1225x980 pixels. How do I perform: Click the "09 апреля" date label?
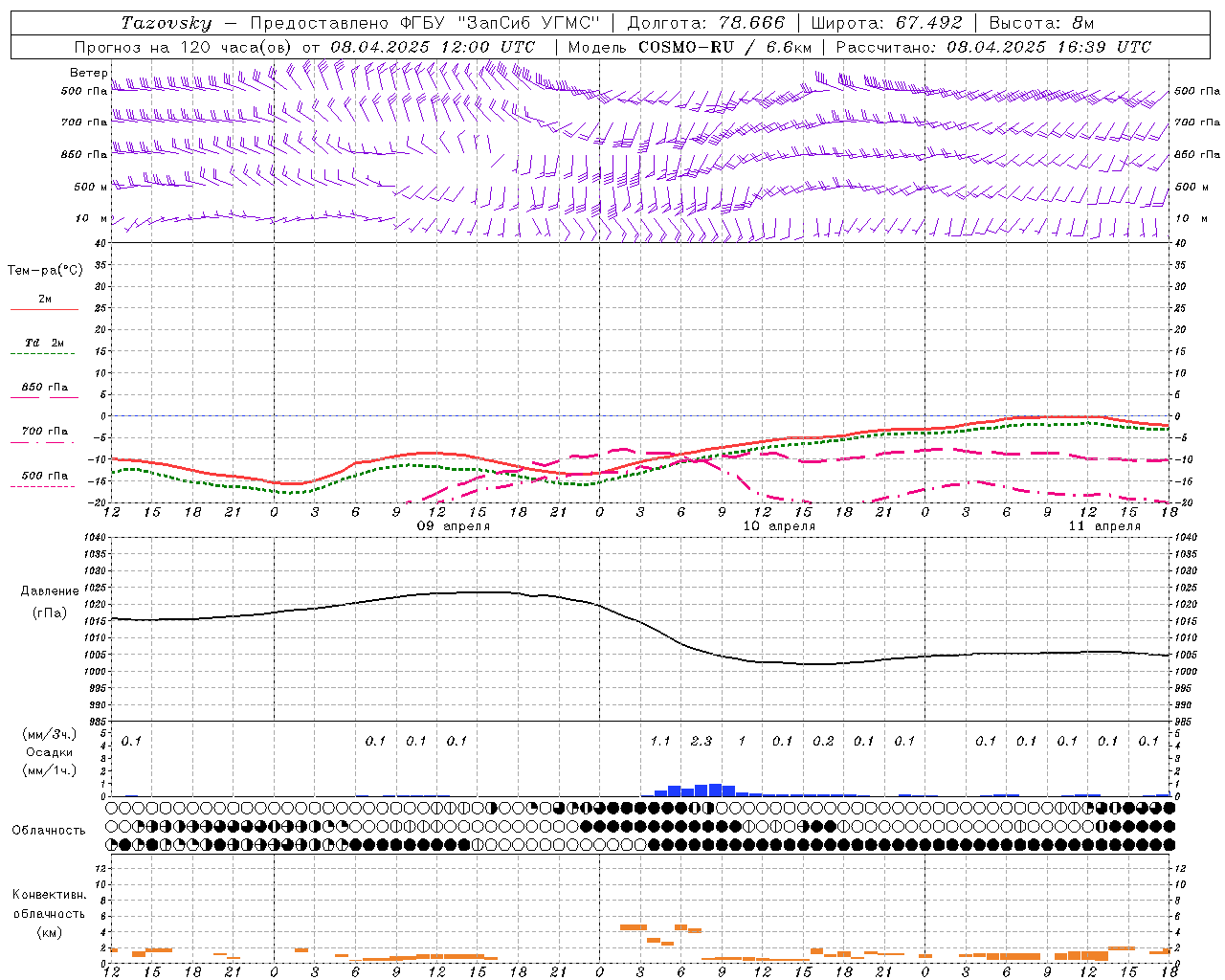tap(453, 526)
